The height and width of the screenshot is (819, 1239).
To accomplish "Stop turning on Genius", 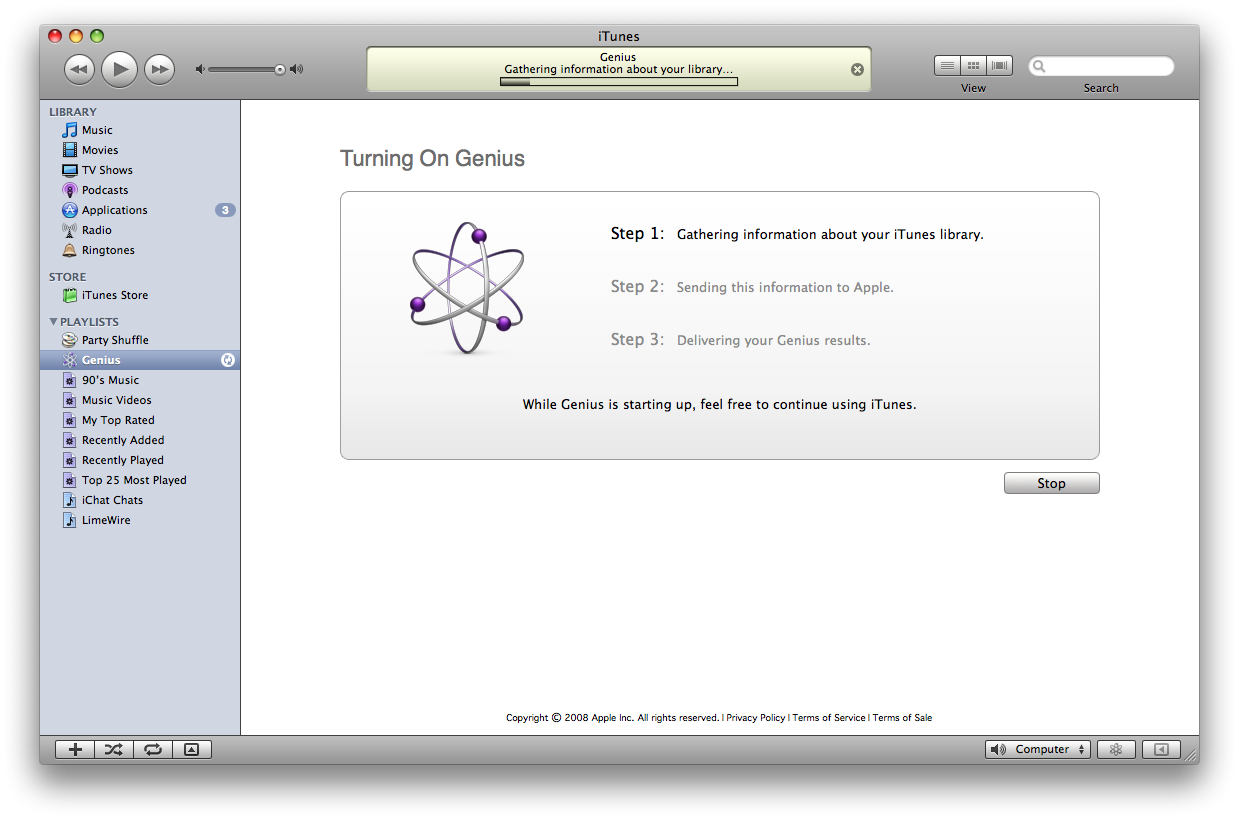I will click(x=1051, y=483).
